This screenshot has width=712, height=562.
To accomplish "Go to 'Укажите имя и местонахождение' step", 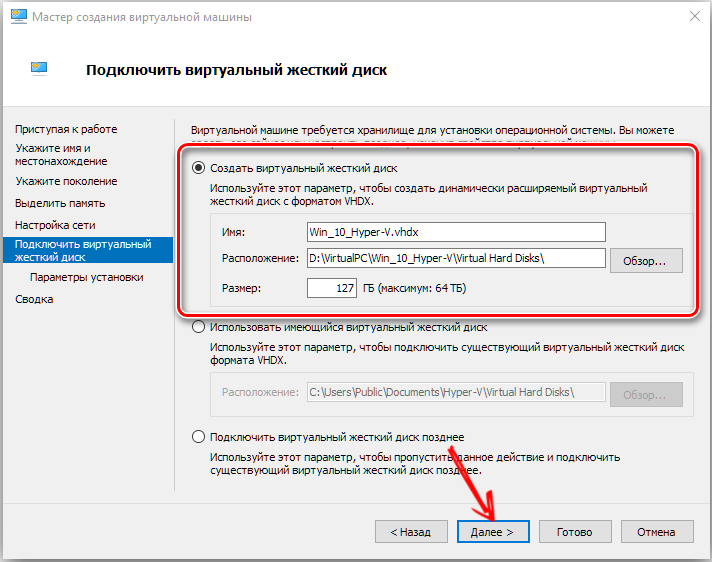I will (61, 154).
